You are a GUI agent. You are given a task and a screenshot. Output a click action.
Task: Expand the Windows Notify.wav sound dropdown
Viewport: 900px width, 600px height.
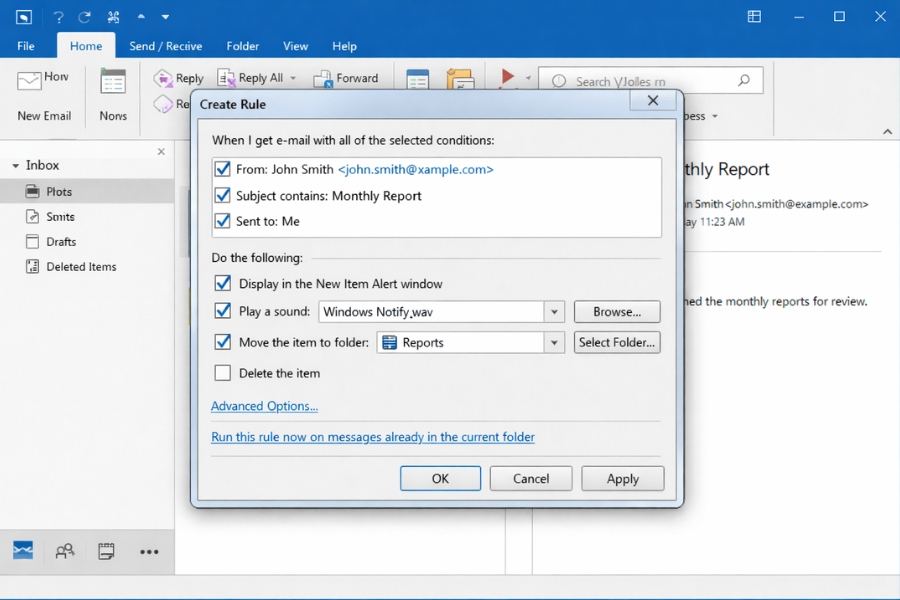pos(554,312)
